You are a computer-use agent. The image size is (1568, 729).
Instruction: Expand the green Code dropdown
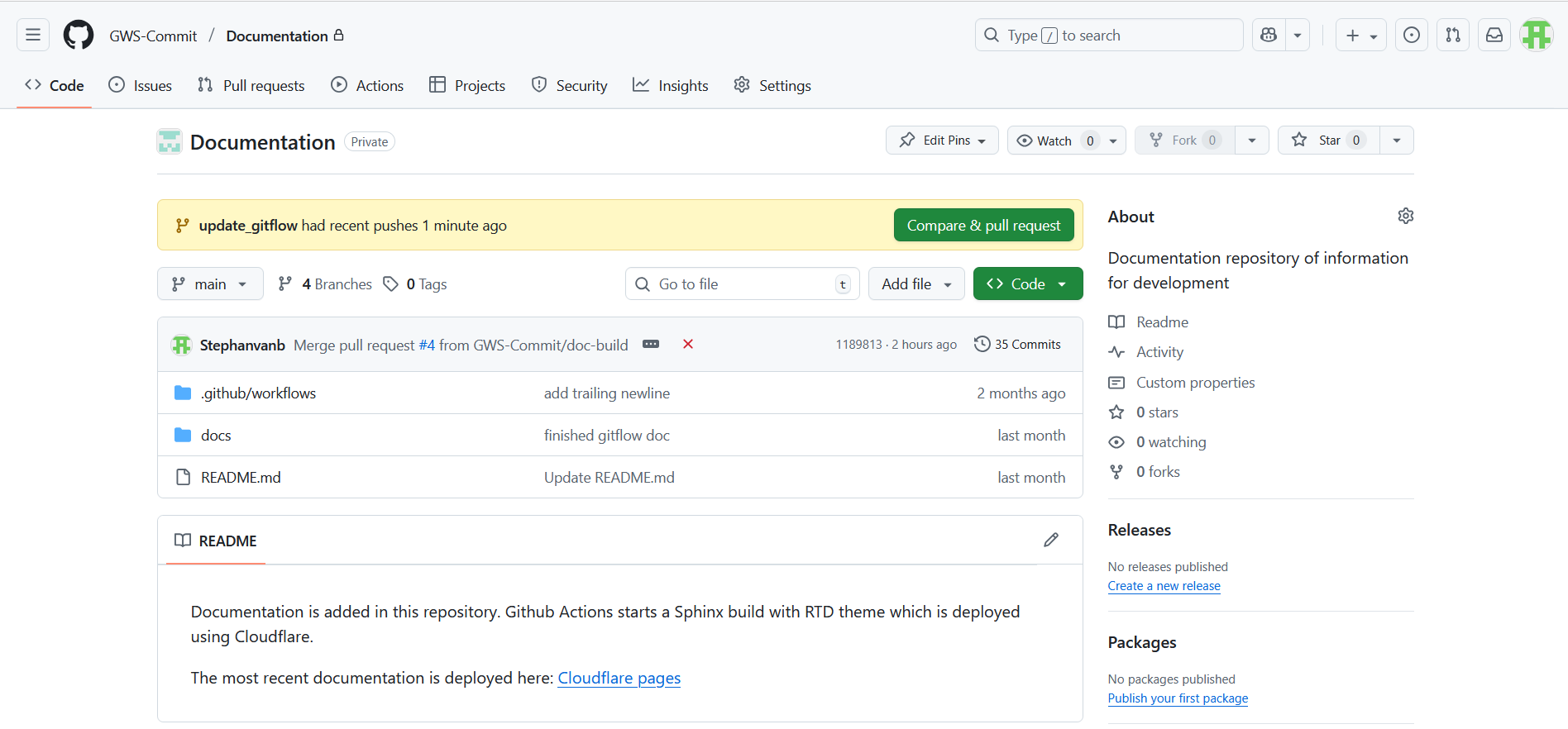tap(1027, 283)
